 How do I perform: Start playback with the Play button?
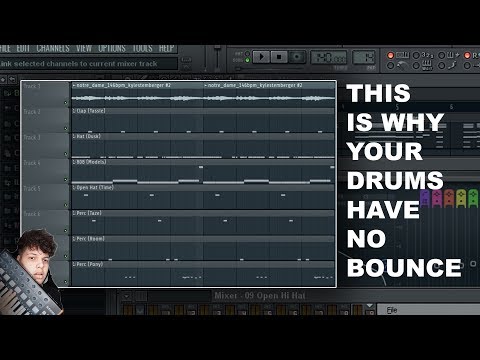[x=261, y=57]
